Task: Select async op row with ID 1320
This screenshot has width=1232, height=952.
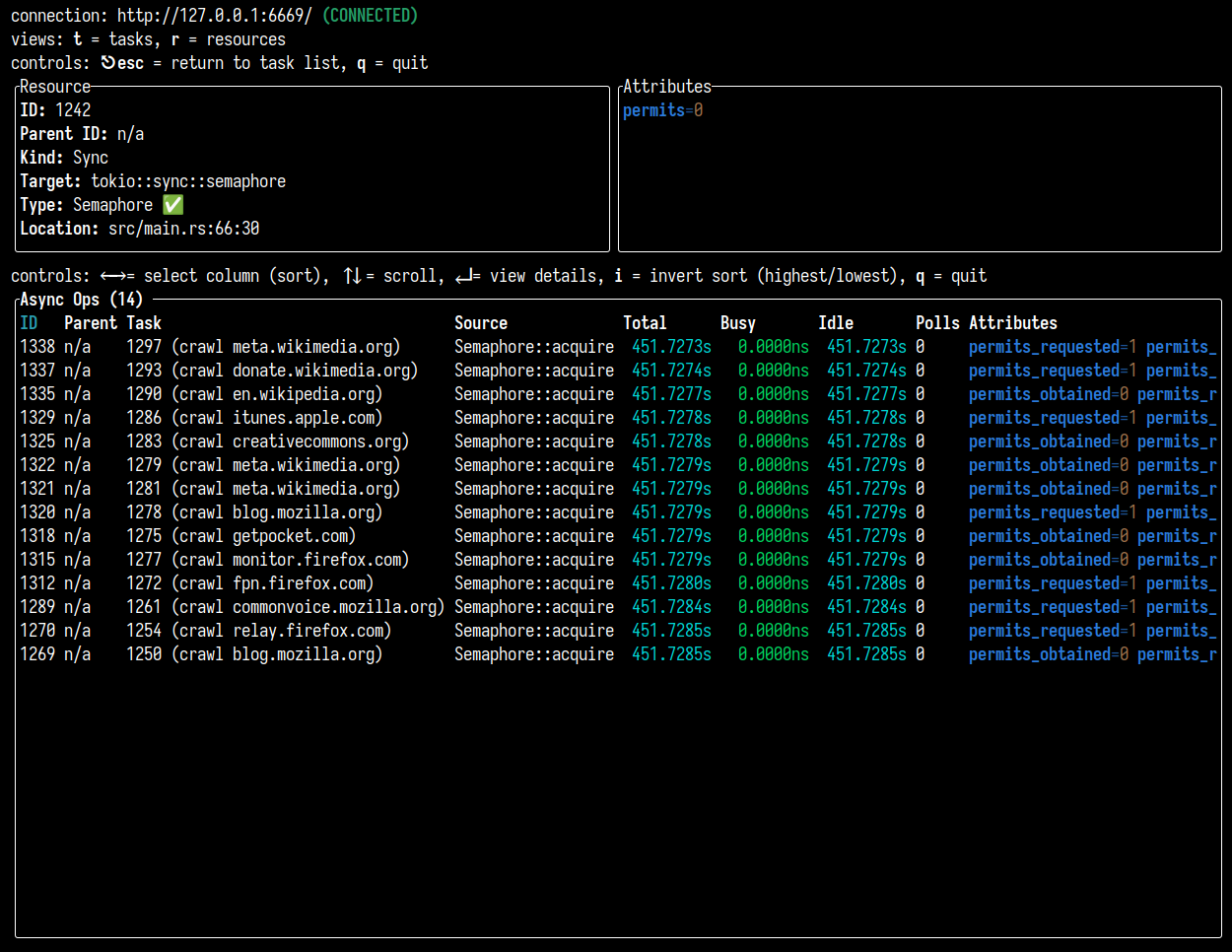Action: coord(618,512)
